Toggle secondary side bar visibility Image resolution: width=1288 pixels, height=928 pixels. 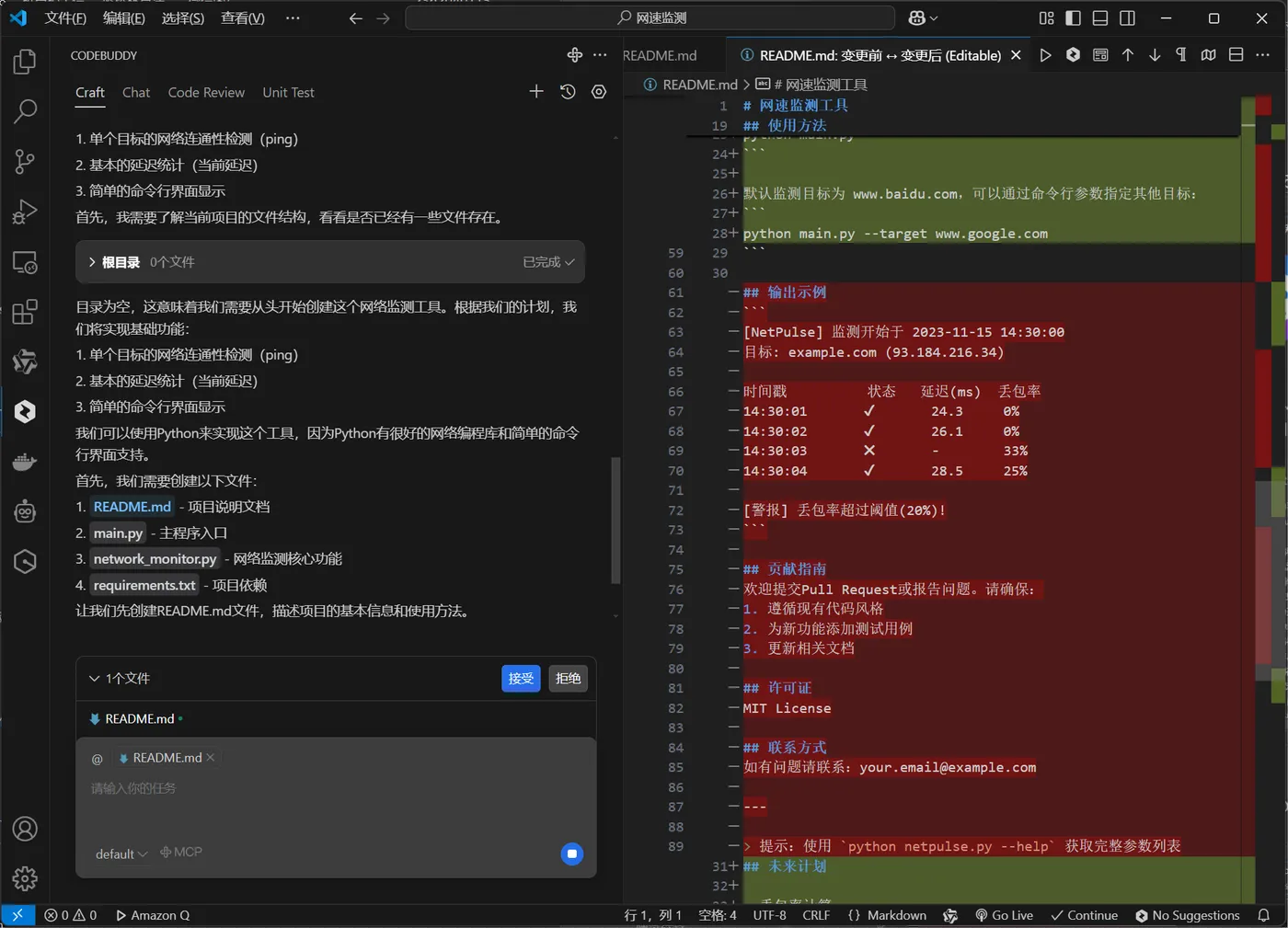(x=1127, y=17)
